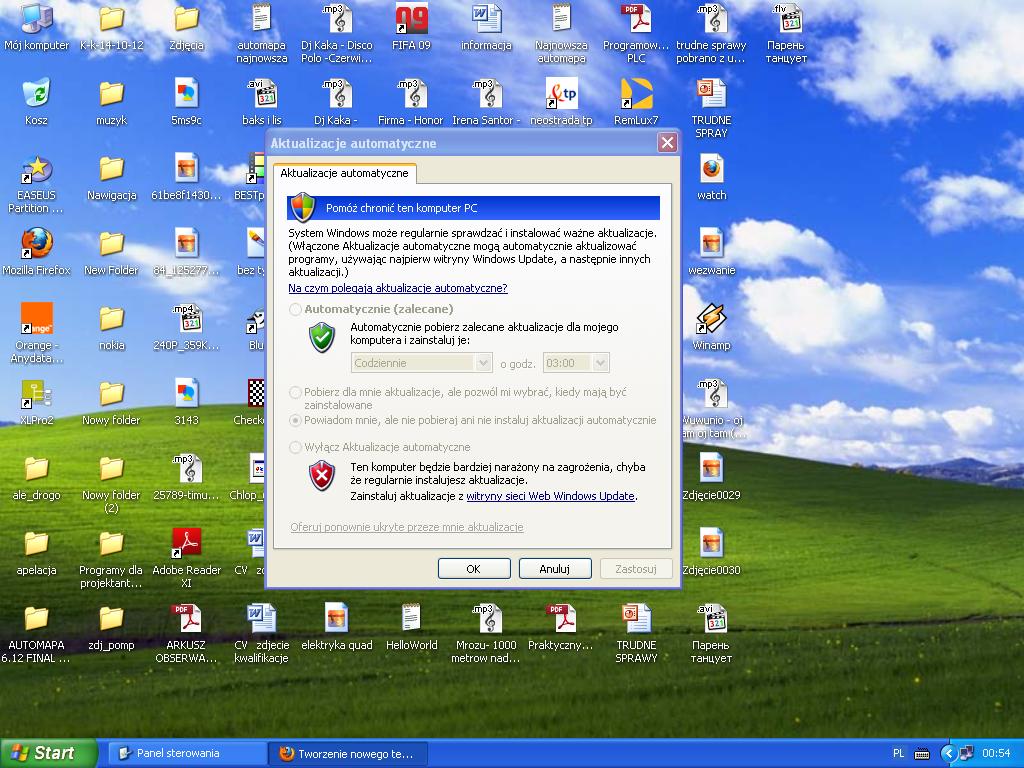This screenshot has width=1024, height=768.
Task: Close the Aktualizacje automatyczne dialog
Action: (667, 142)
